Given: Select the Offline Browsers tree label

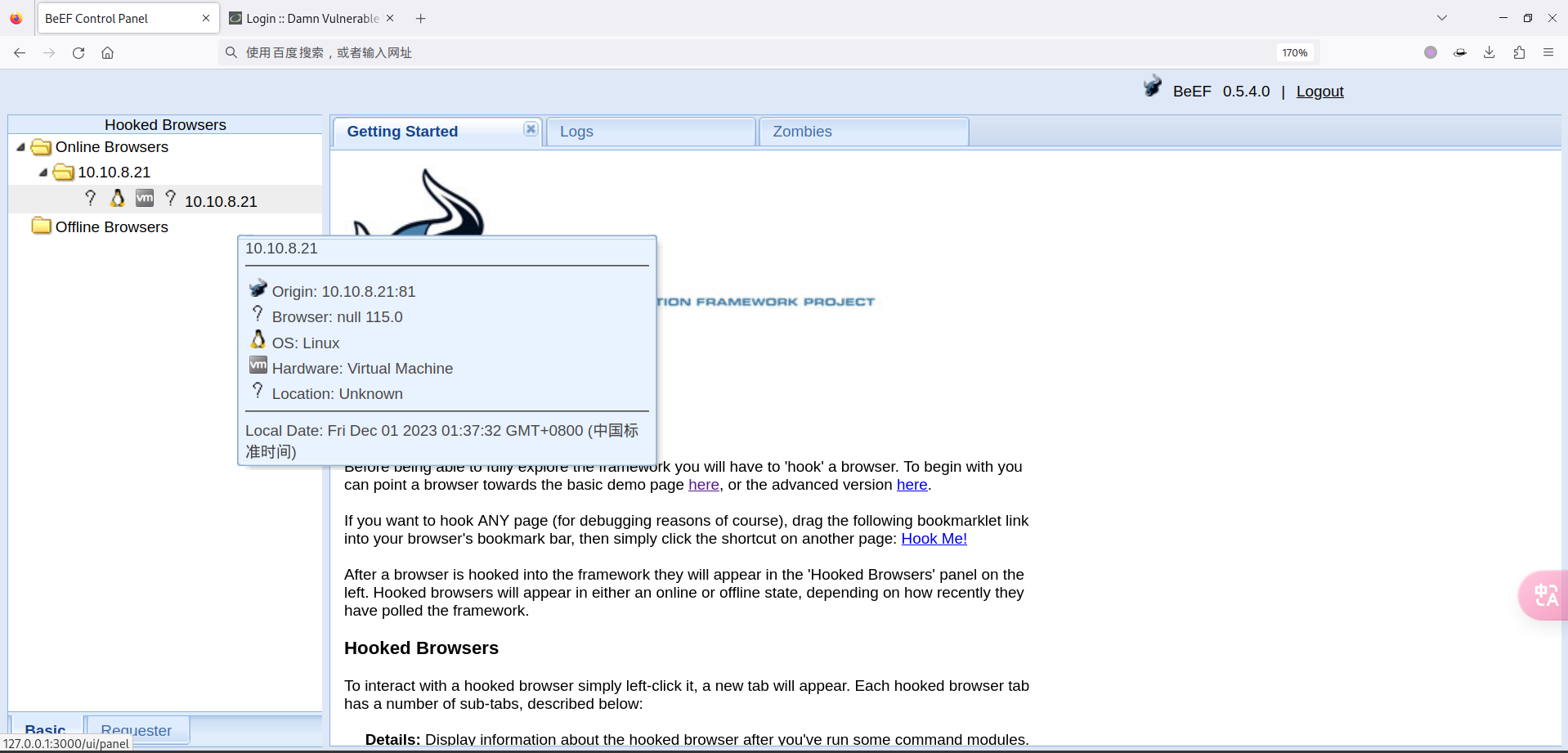Looking at the screenshot, I should pos(112,227).
